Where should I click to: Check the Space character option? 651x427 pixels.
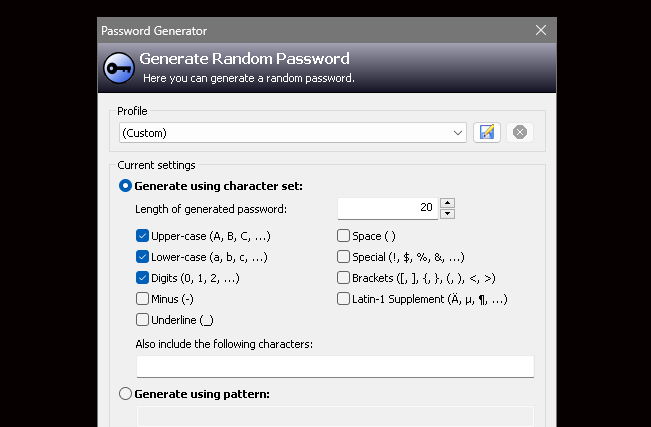pyautogui.click(x=343, y=236)
